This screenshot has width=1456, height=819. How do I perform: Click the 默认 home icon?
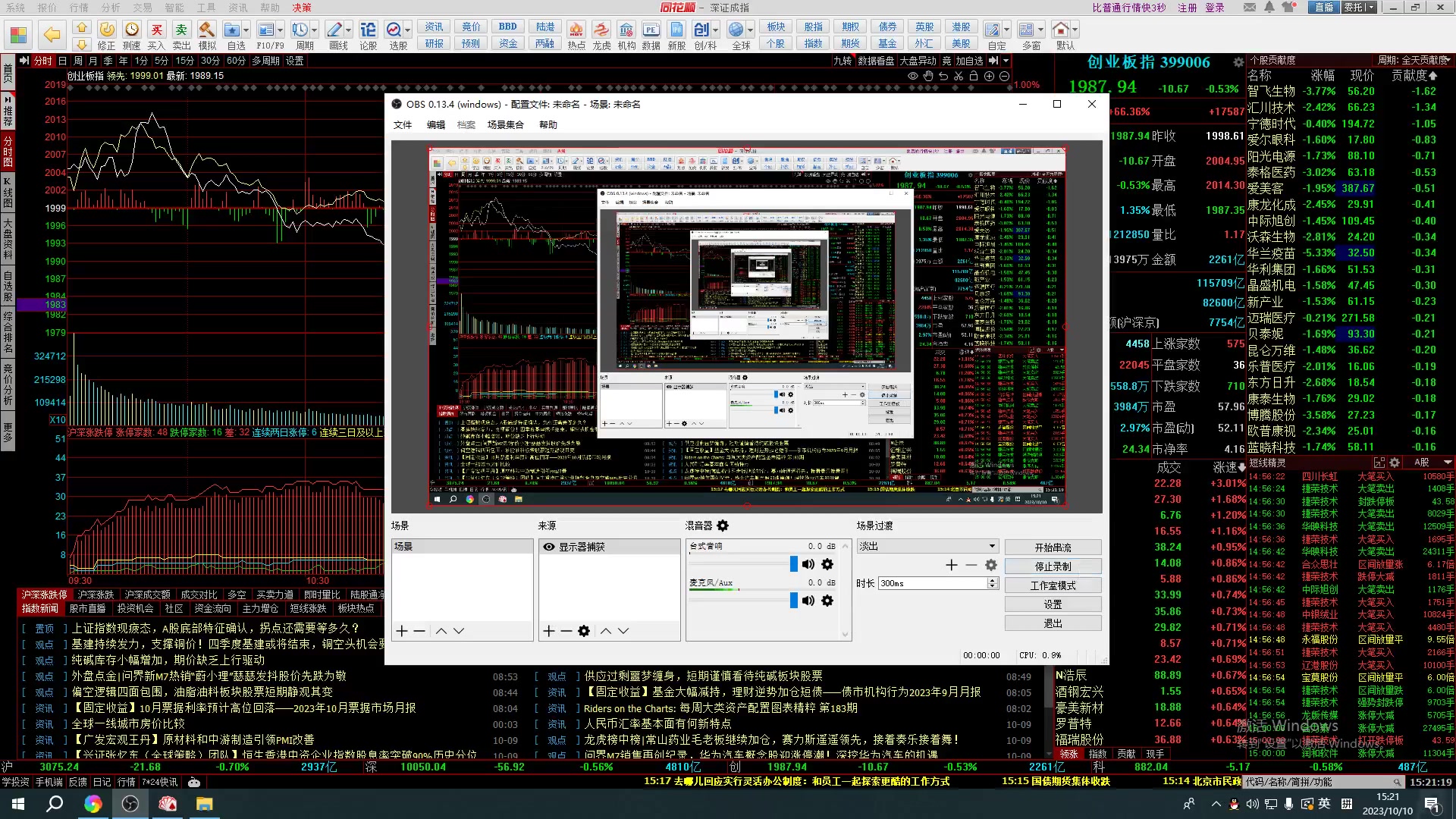(x=1061, y=30)
